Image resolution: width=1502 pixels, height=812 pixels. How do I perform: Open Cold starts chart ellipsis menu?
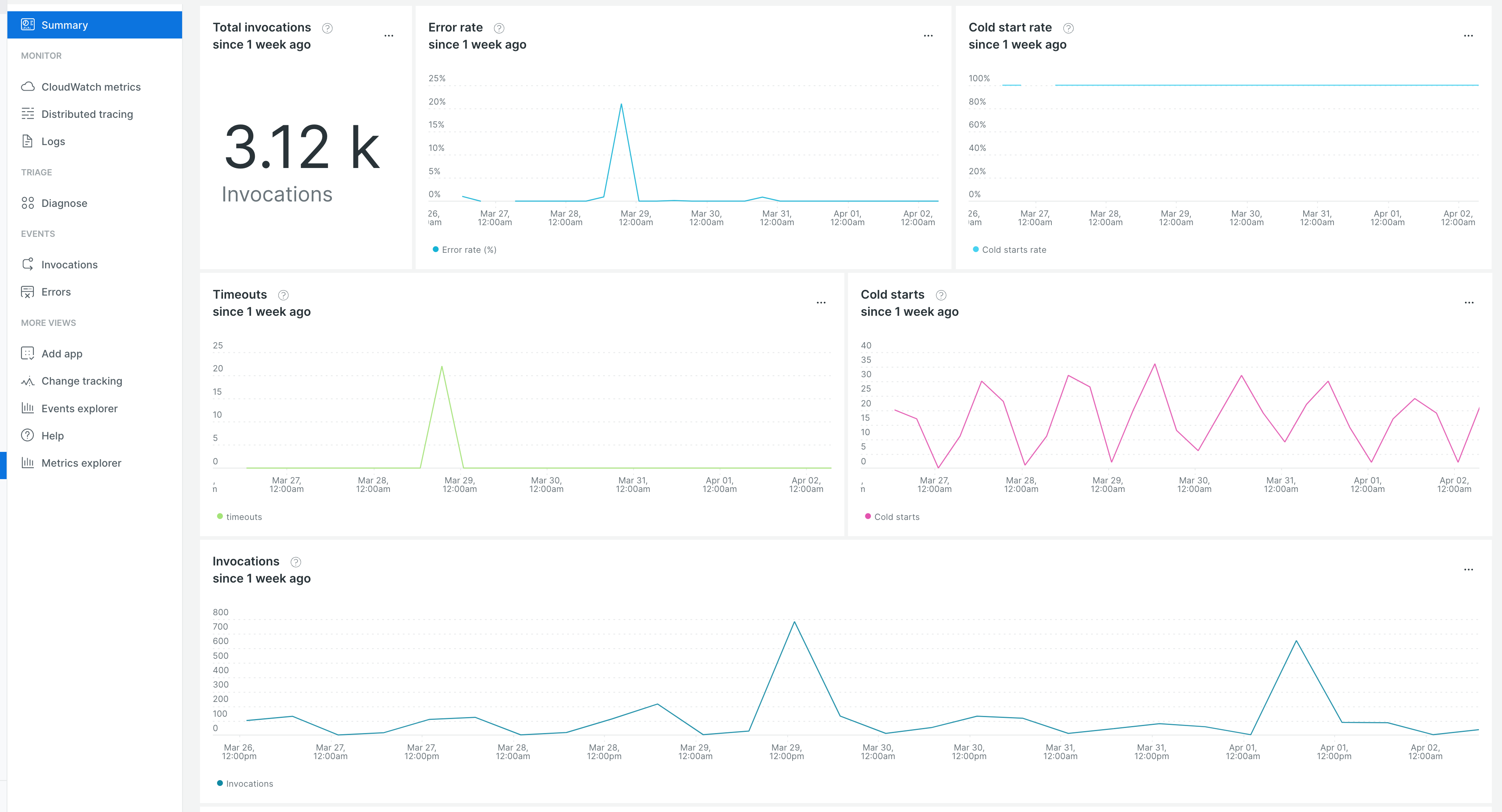click(x=1469, y=303)
